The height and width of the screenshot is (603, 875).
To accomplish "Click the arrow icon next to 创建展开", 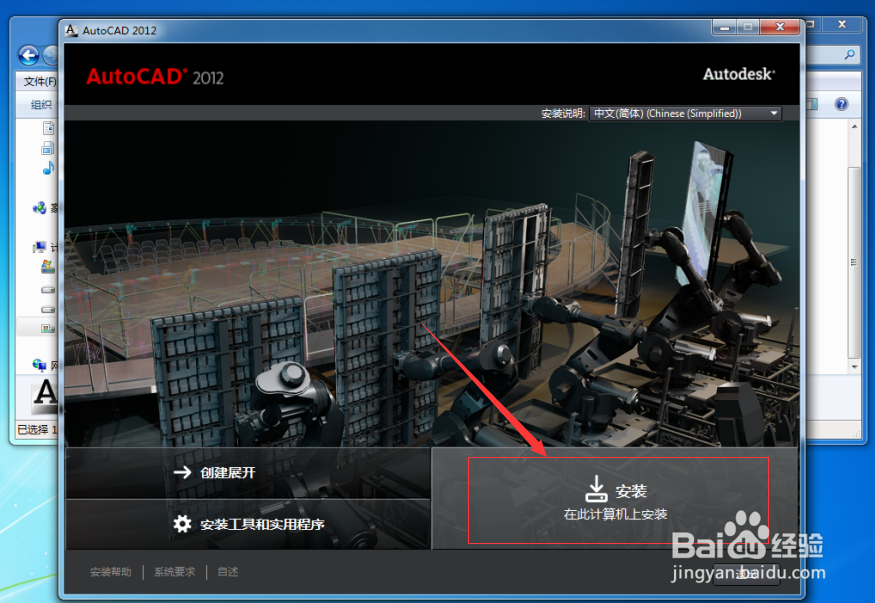I will [182, 472].
